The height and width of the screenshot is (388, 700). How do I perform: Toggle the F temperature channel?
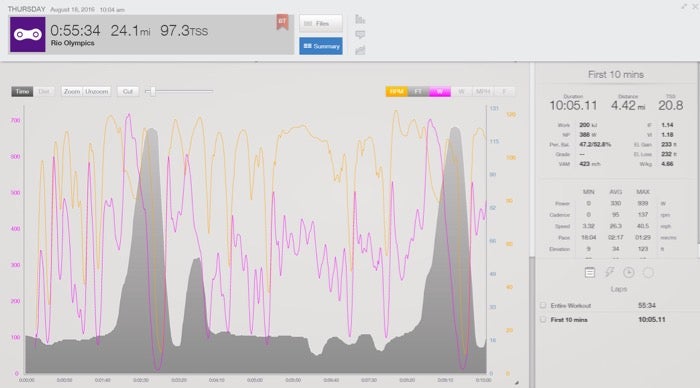pos(504,92)
